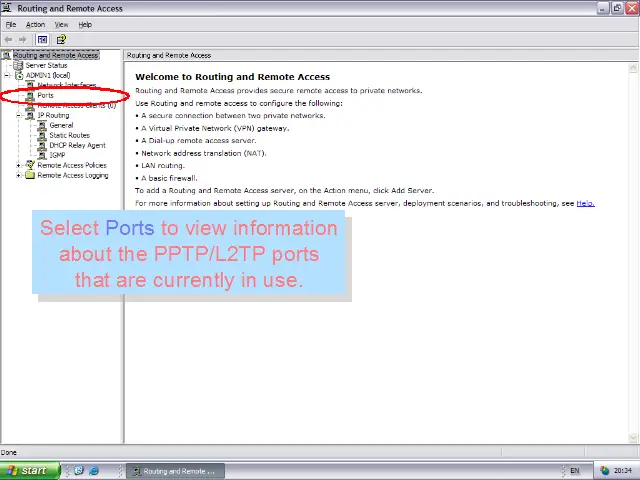This screenshot has height=480, width=640.
Task: Click the 20:34 clock in the tray
Action: 623,471
